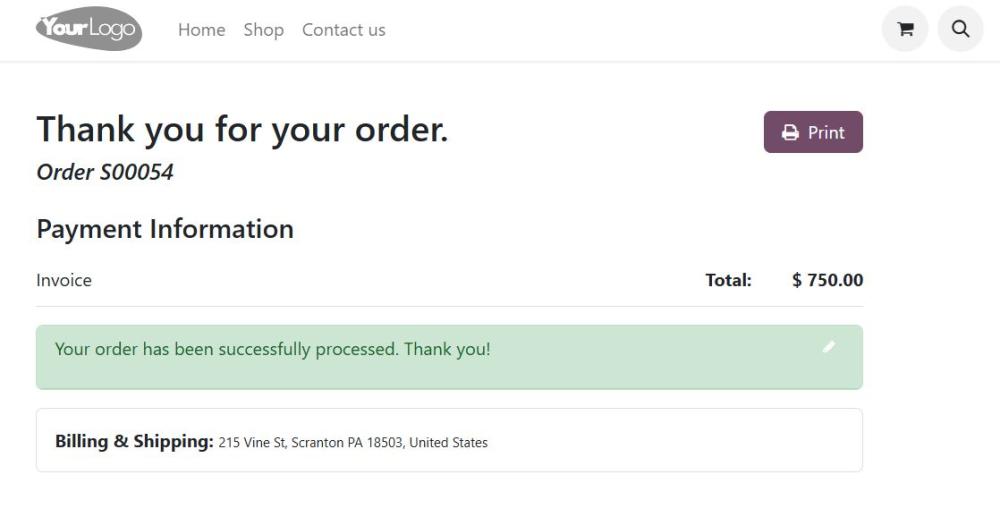Click the printer icon on Print button
The height and width of the screenshot is (517, 1000).
790,133
